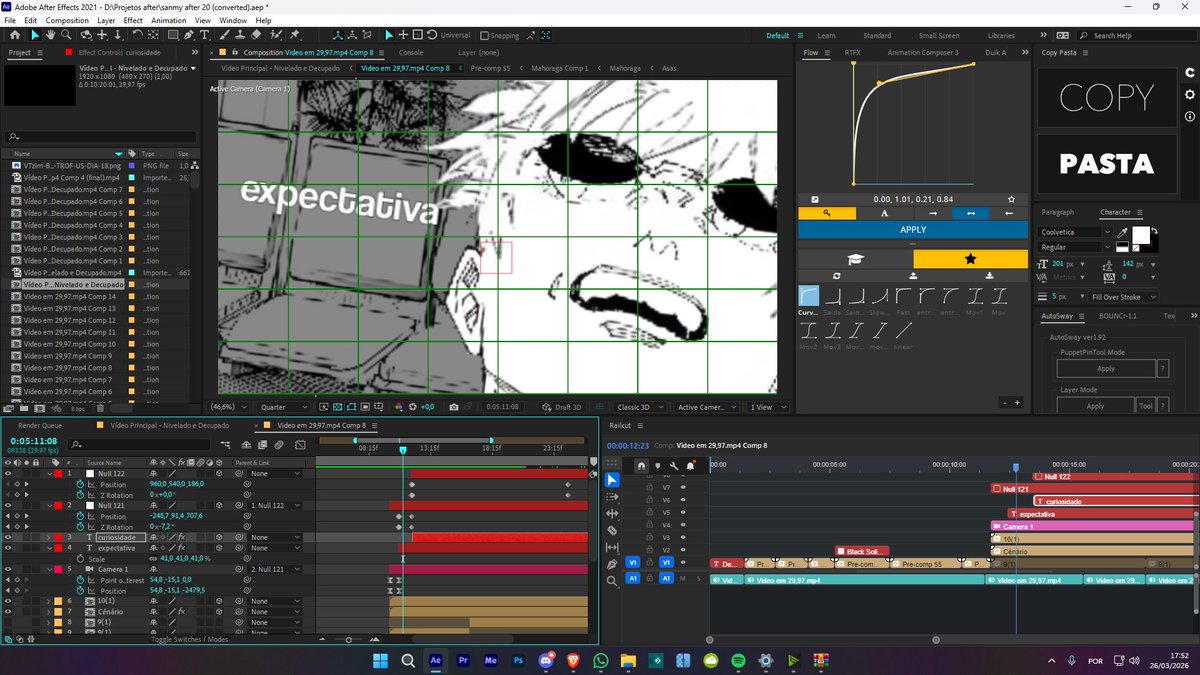This screenshot has width=1200, height=675.
Task: Collapse the Camera 1 layer properties
Action: point(49,569)
